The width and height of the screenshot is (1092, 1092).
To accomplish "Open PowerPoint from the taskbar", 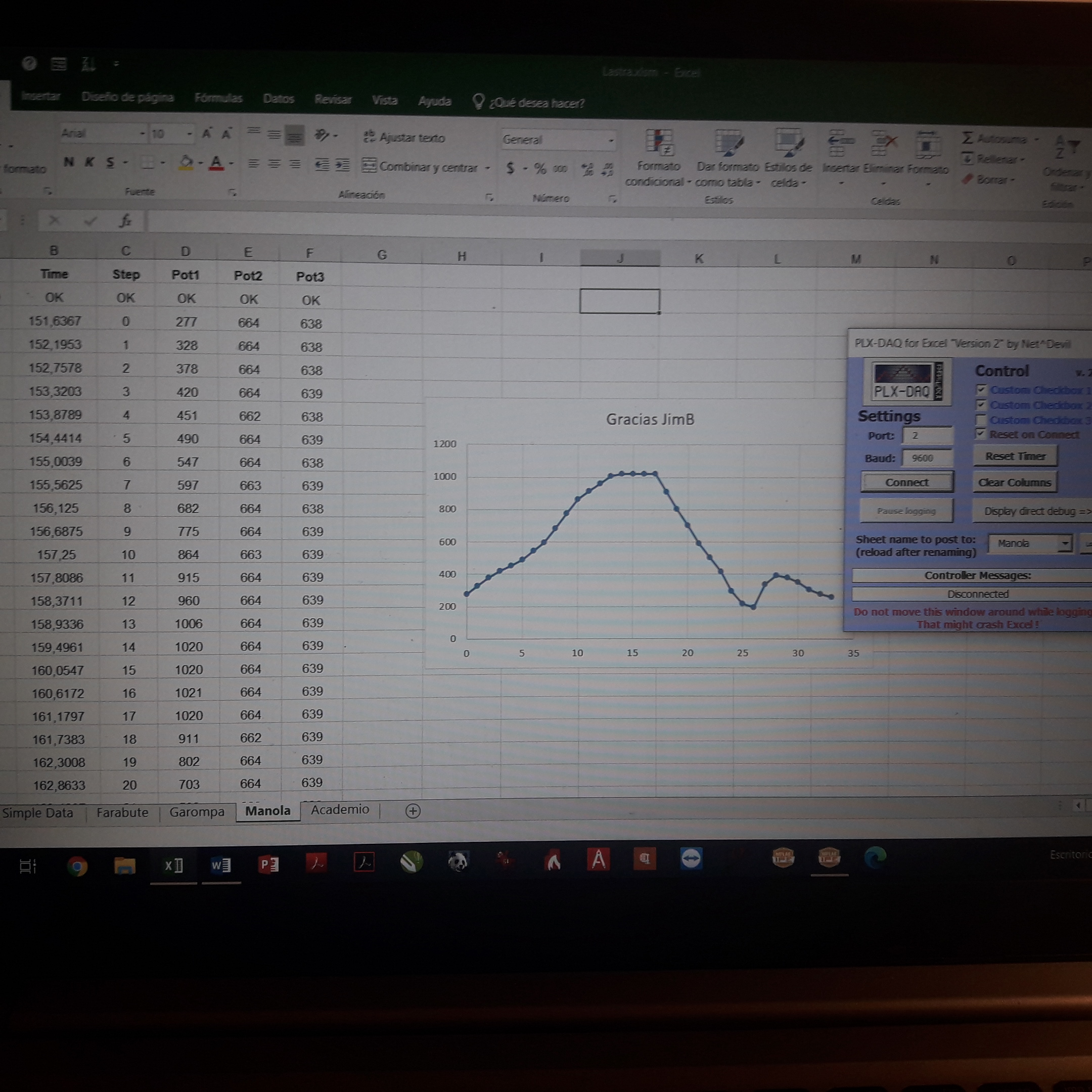I will click(x=268, y=865).
